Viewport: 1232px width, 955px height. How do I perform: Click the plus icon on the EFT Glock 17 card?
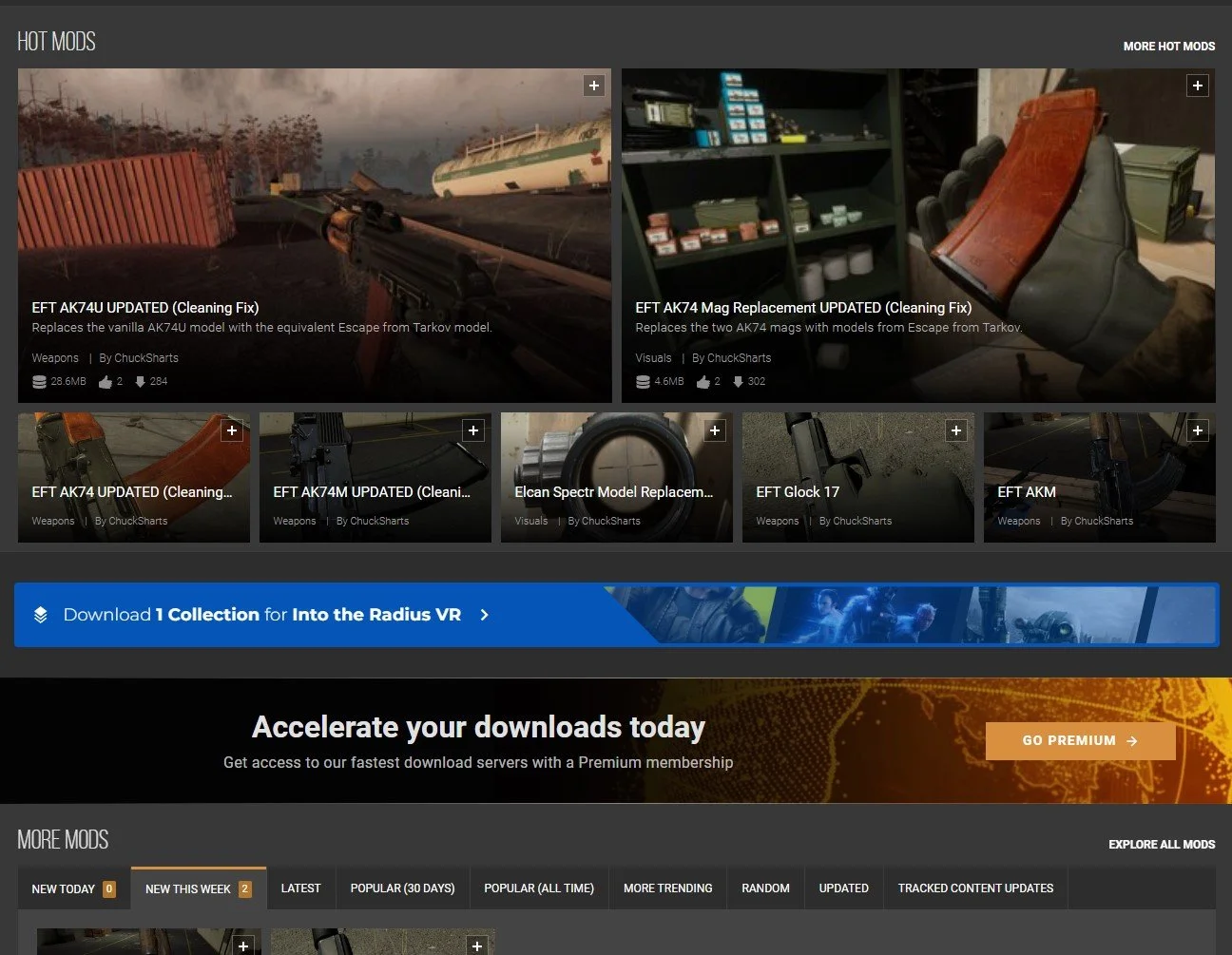[x=956, y=430]
